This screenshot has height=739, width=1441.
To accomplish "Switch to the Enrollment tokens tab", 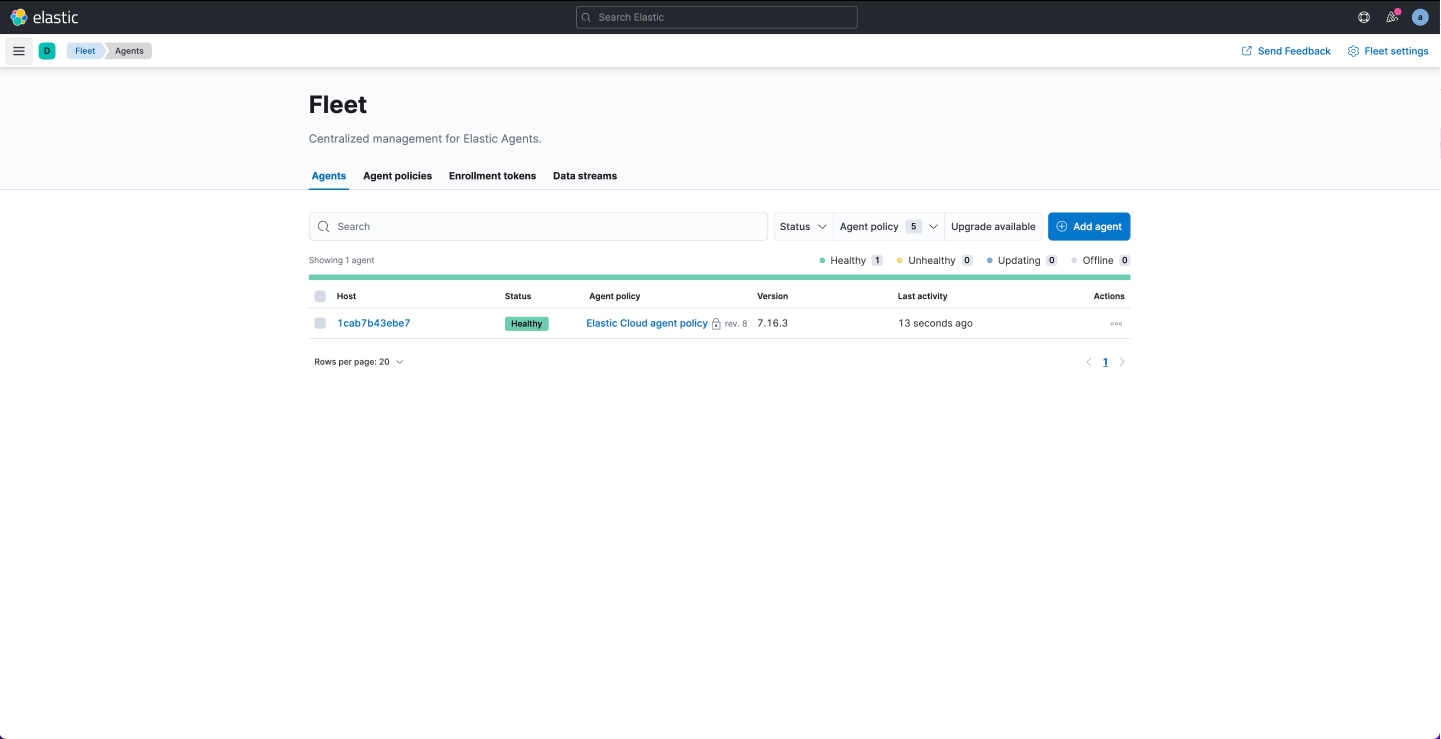I will pos(492,176).
